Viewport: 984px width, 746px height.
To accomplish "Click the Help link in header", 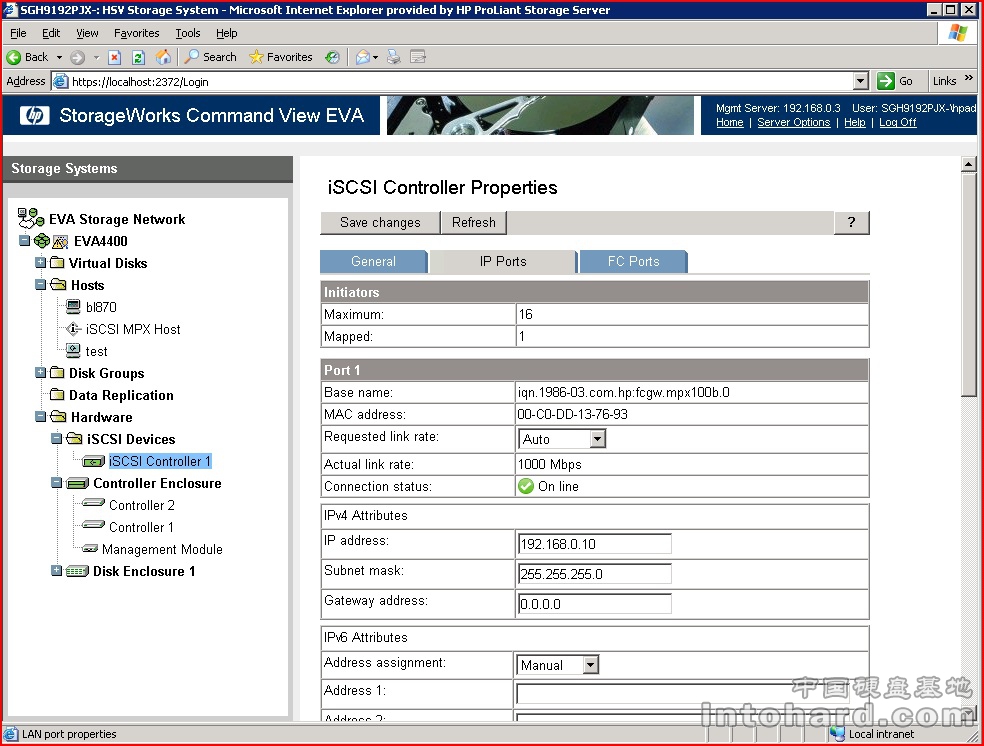I will click(x=854, y=122).
